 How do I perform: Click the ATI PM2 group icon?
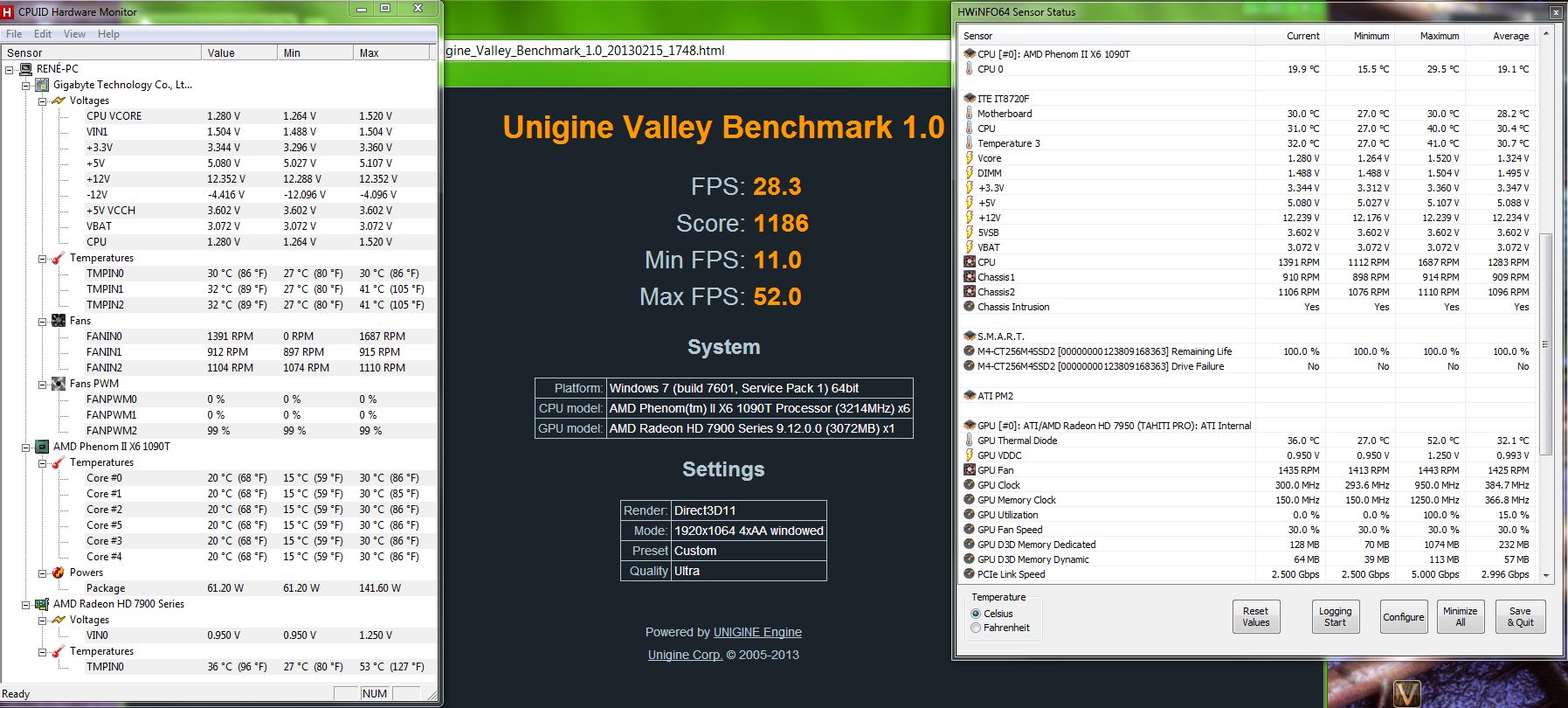[x=969, y=396]
